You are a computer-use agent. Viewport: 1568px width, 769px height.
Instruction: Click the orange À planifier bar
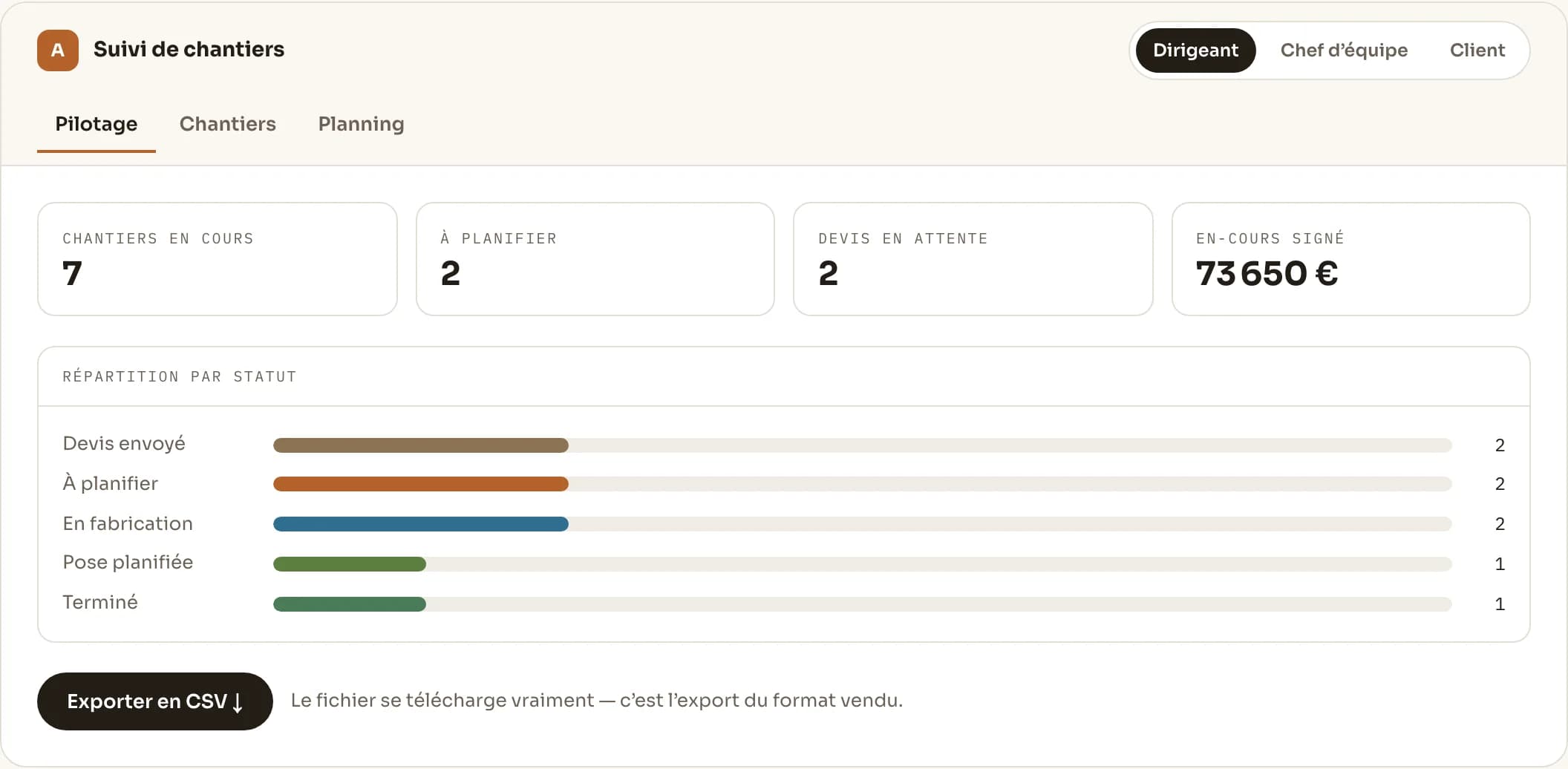point(421,484)
